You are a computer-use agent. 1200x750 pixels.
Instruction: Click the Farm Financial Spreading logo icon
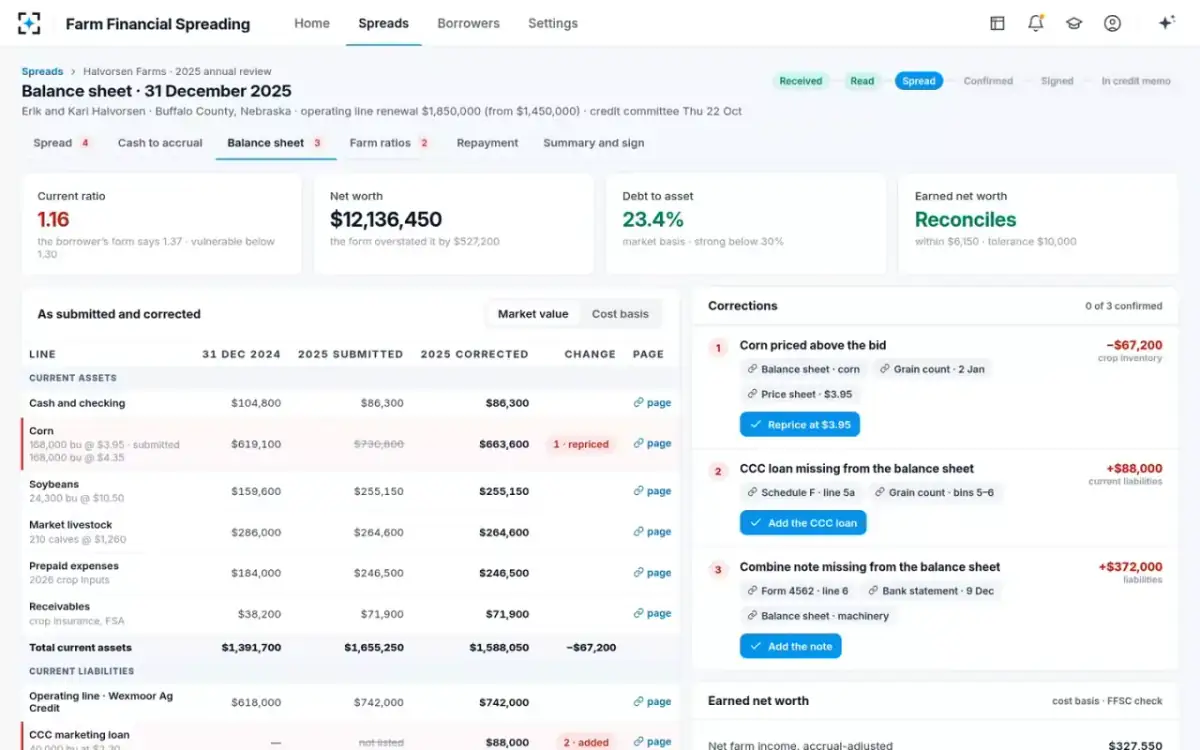click(30, 23)
